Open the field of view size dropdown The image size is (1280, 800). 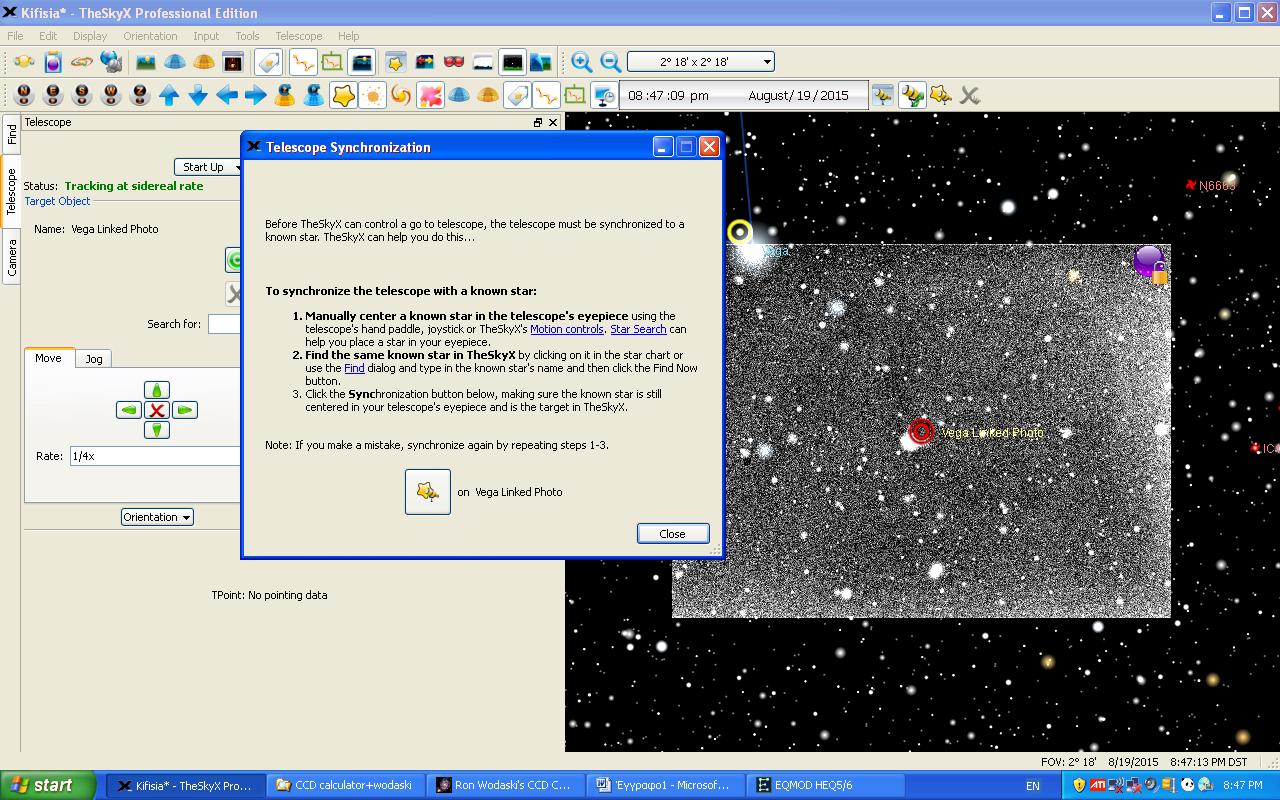701,62
